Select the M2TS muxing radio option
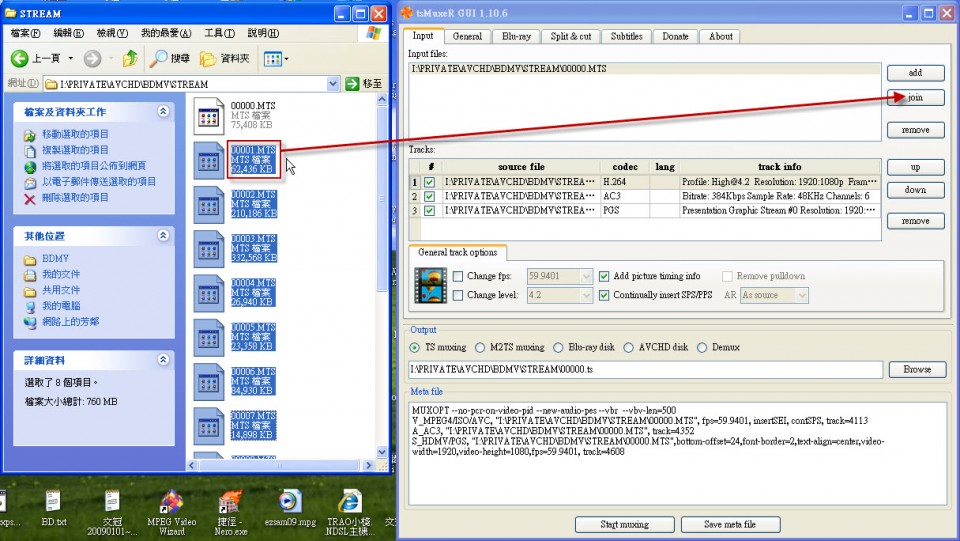This screenshot has width=960, height=541. [x=480, y=347]
